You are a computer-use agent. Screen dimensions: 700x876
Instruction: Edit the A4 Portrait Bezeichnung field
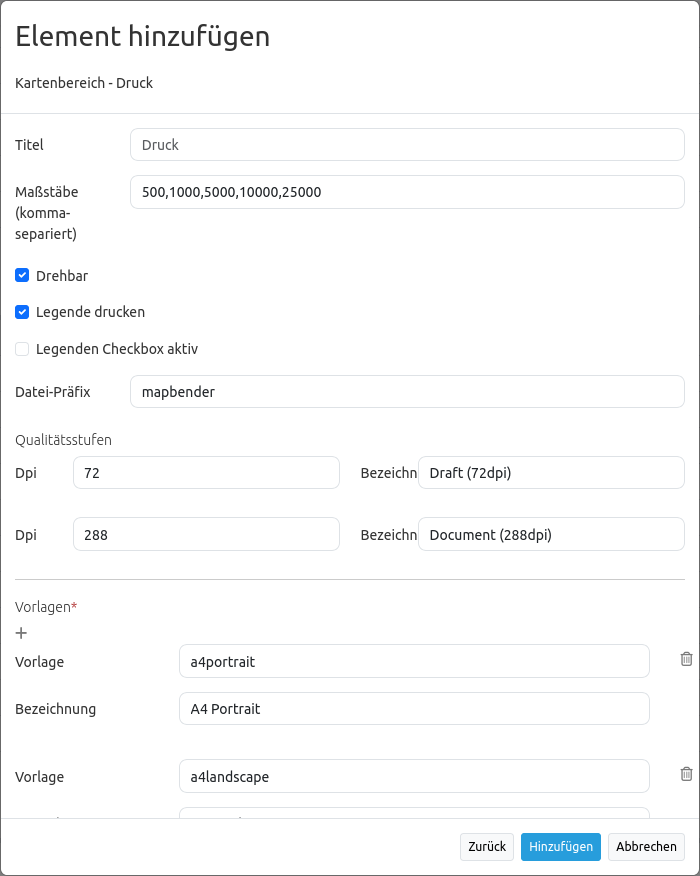click(414, 709)
